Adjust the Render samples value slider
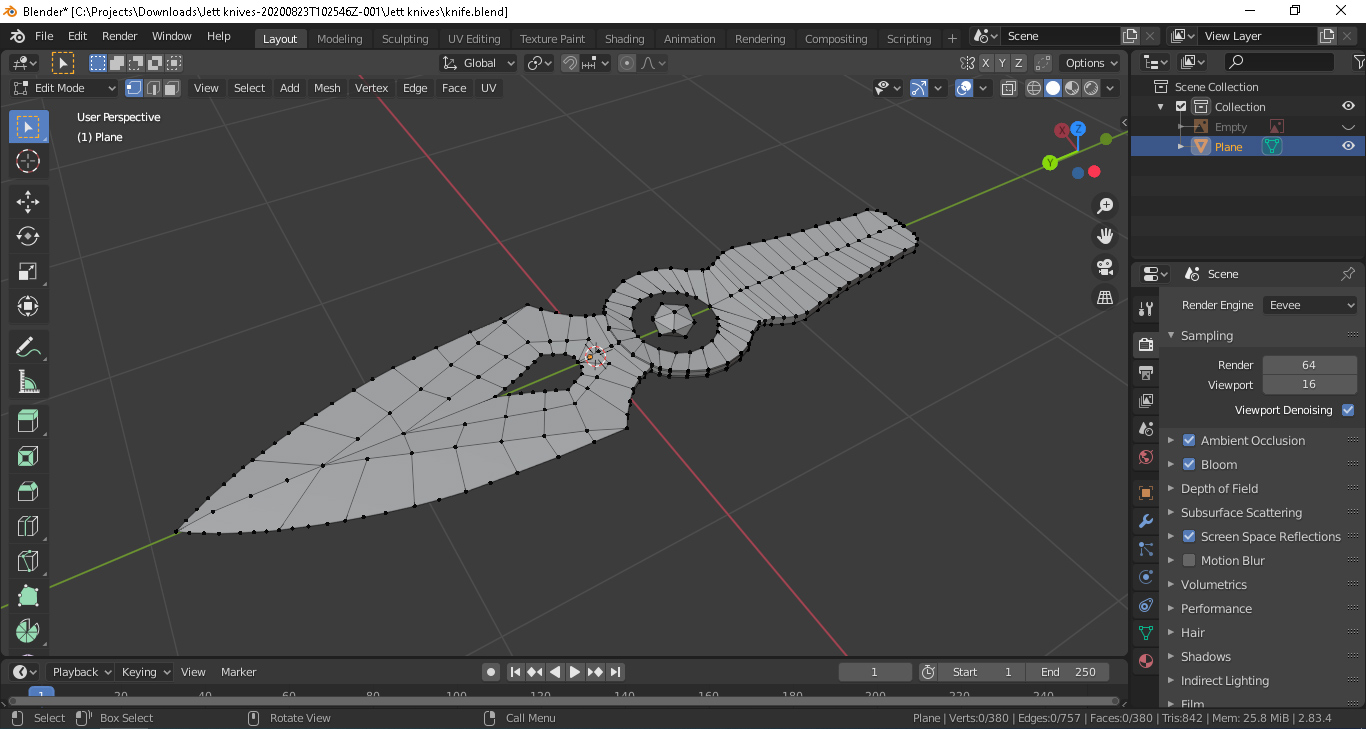The image size is (1366, 729). pyautogui.click(x=1310, y=364)
